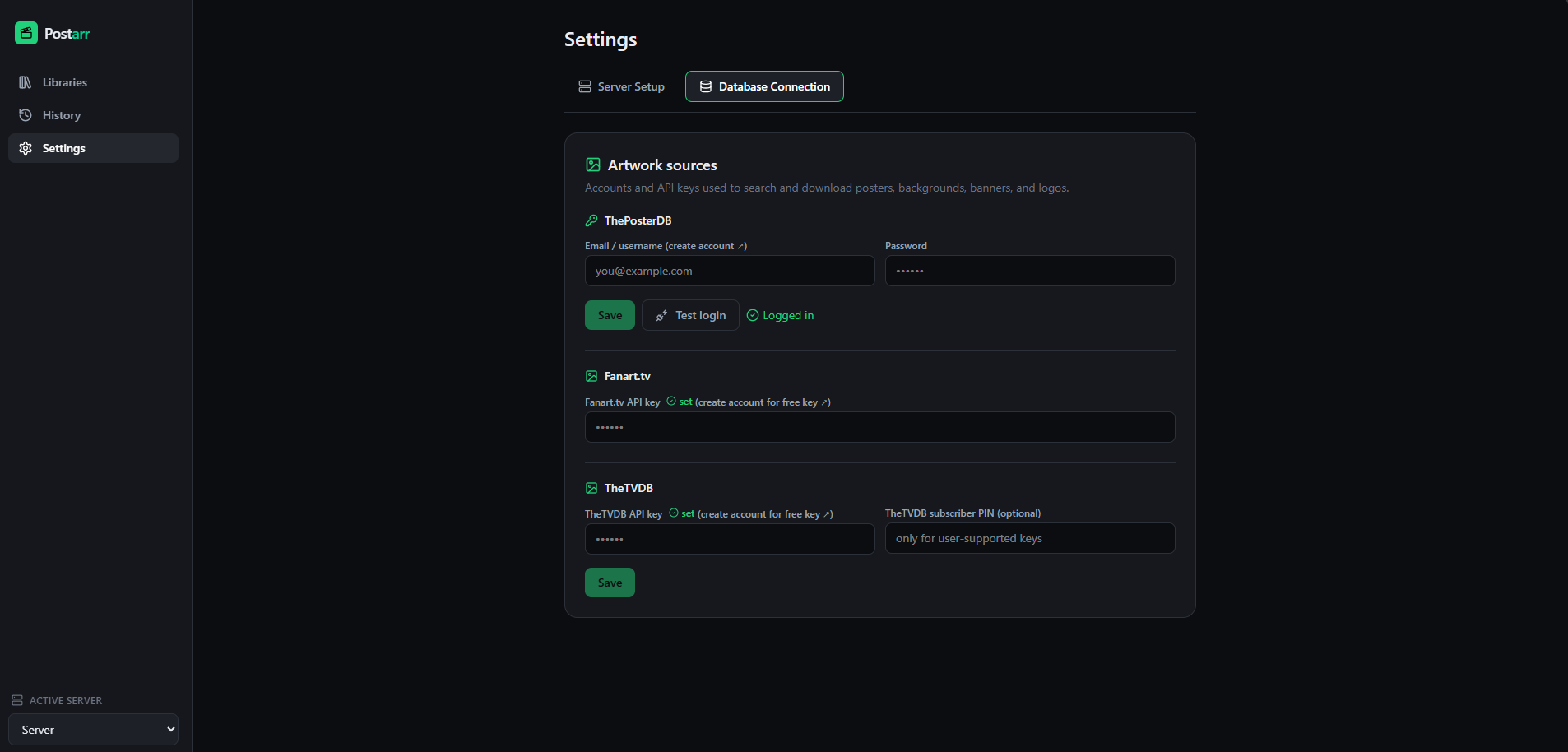Screen dimensions: 1568x752
Task: Click the check icon next to TheTVDB set
Action: pyautogui.click(x=674, y=513)
